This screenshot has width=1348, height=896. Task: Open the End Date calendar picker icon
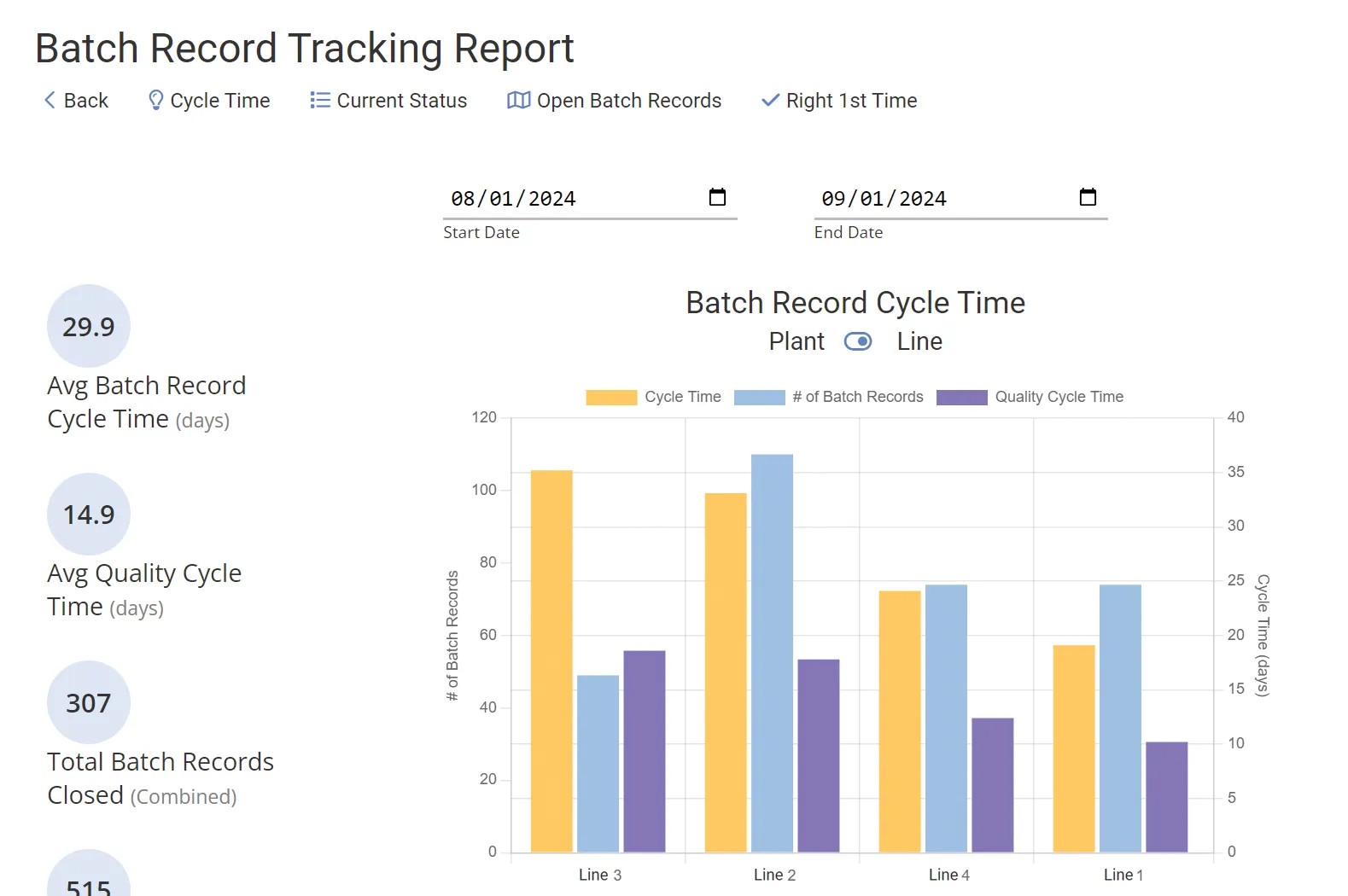1088,197
